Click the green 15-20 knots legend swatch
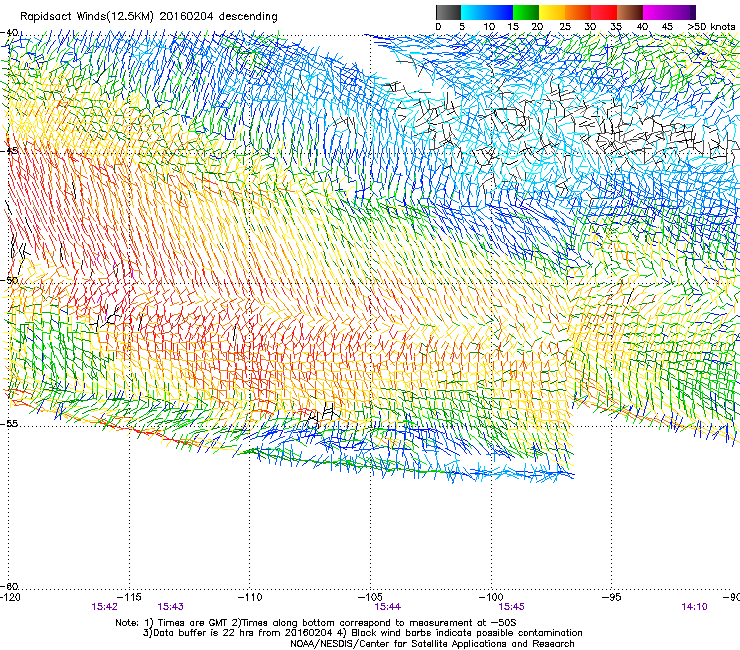Viewport: 740px width, 650px height. (526, 12)
